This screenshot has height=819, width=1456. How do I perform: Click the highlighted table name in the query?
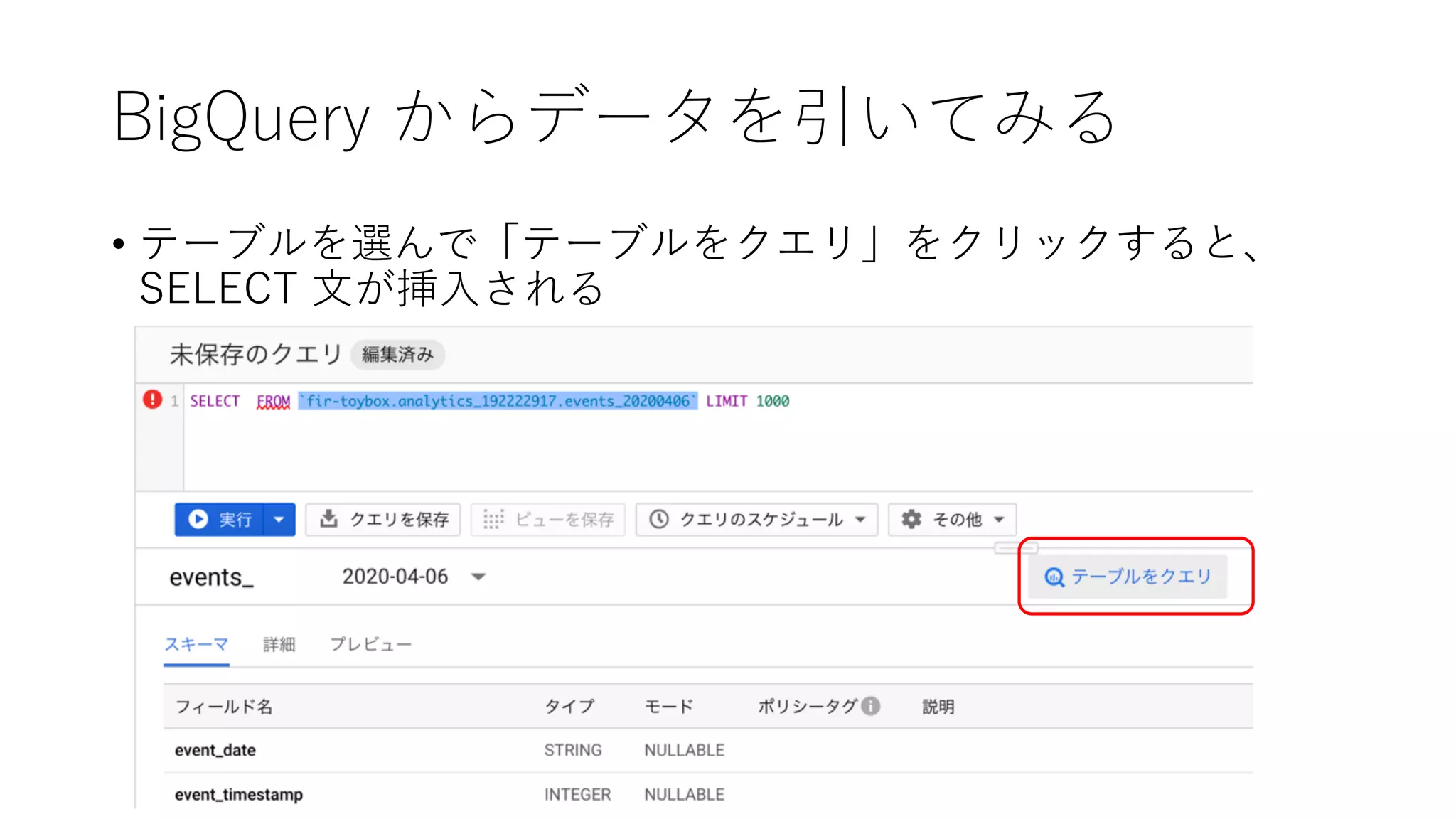click(x=498, y=401)
